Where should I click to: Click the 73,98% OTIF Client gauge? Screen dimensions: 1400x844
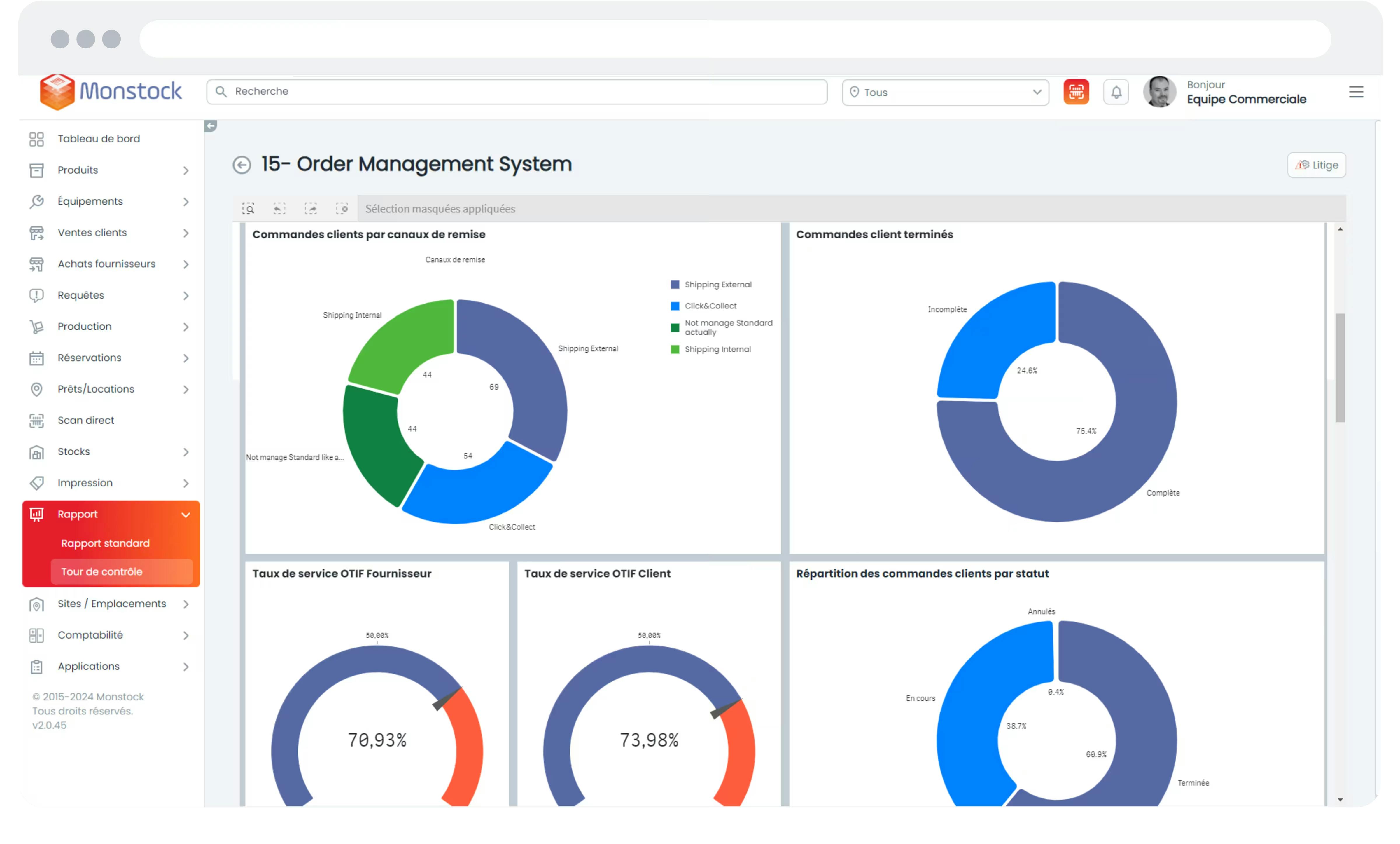(x=649, y=740)
